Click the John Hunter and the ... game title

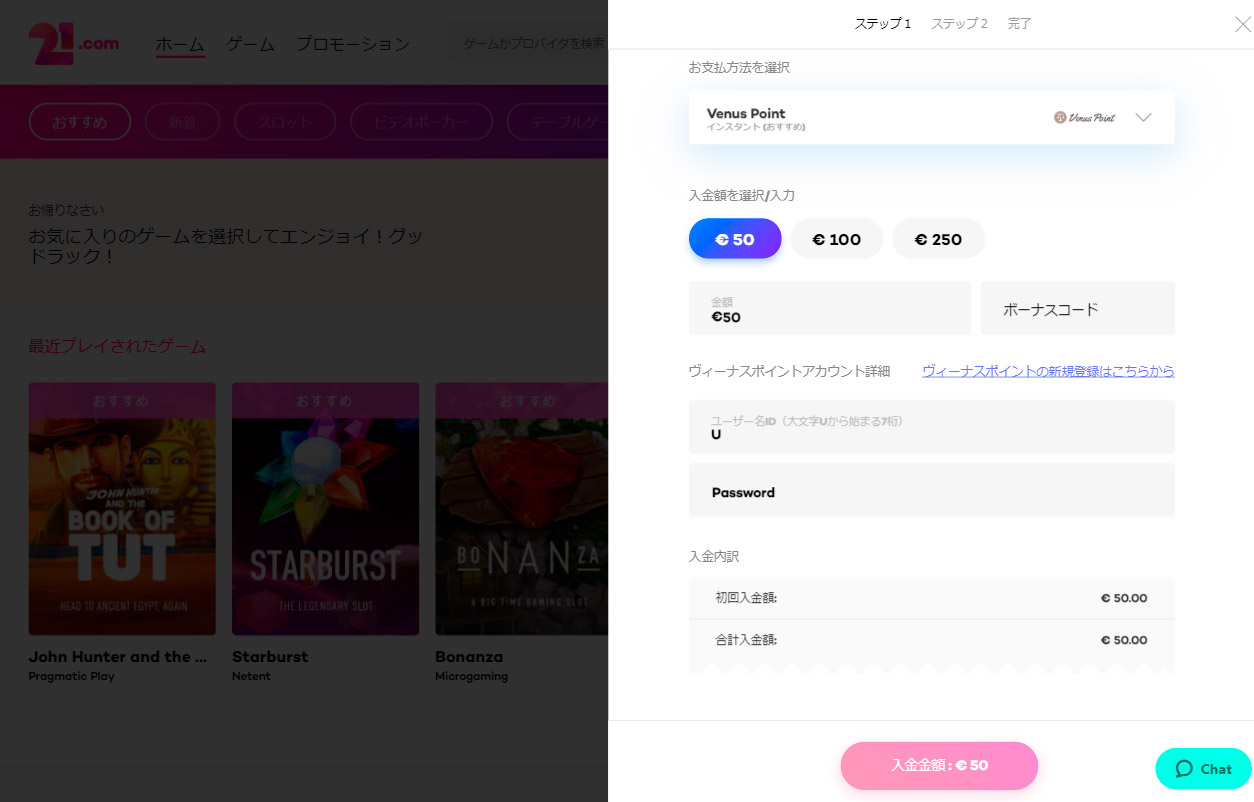coord(118,657)
